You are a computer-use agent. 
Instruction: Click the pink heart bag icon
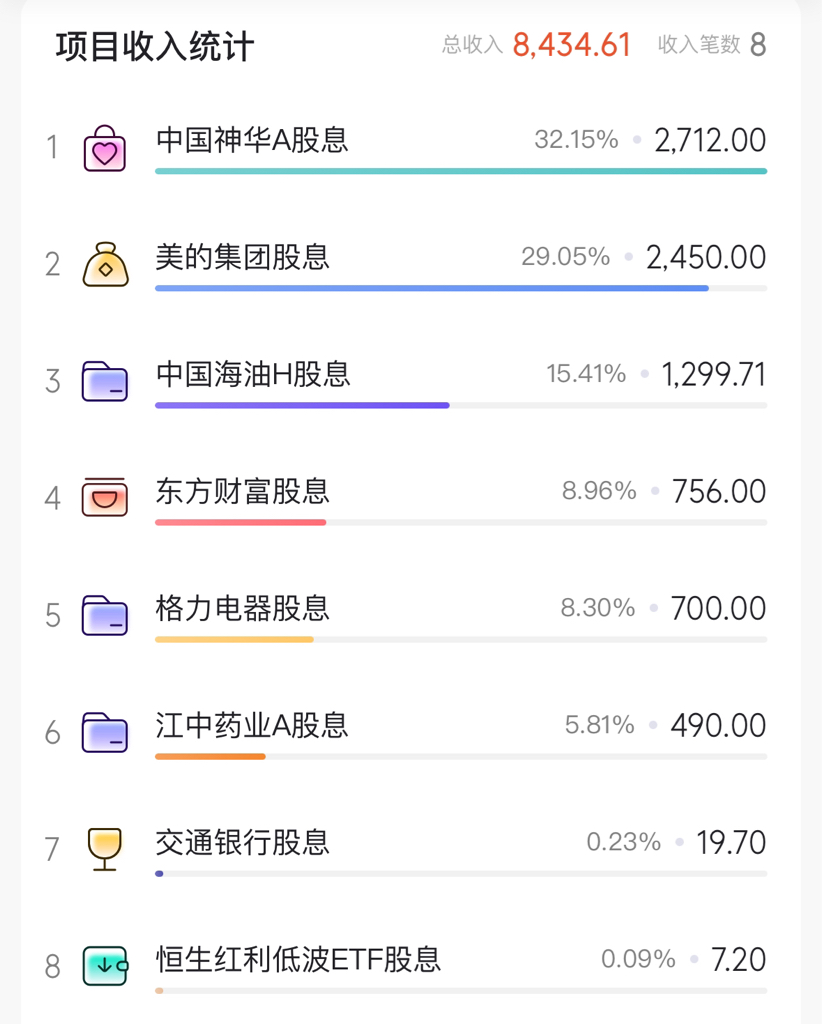click(104, 148)
